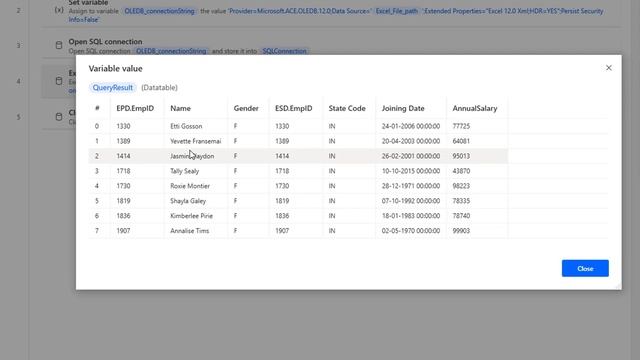Click the Joining Date column header
This screenshot has width=640, height=360.
(x=403, y=108)
